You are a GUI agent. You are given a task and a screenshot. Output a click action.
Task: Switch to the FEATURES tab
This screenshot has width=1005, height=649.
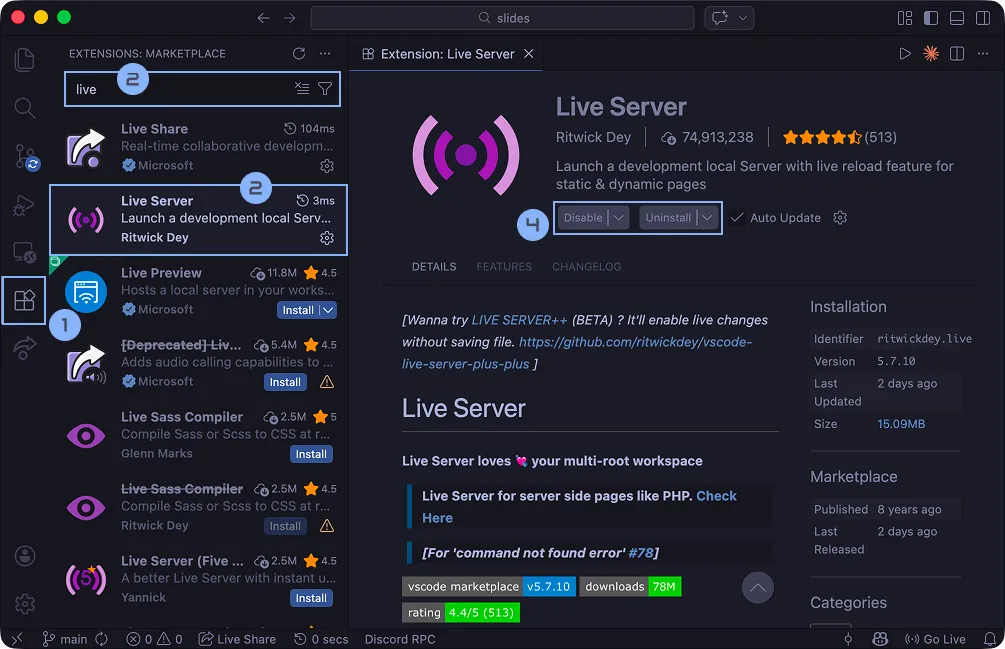pyautogui.click(x=504, y=267)
